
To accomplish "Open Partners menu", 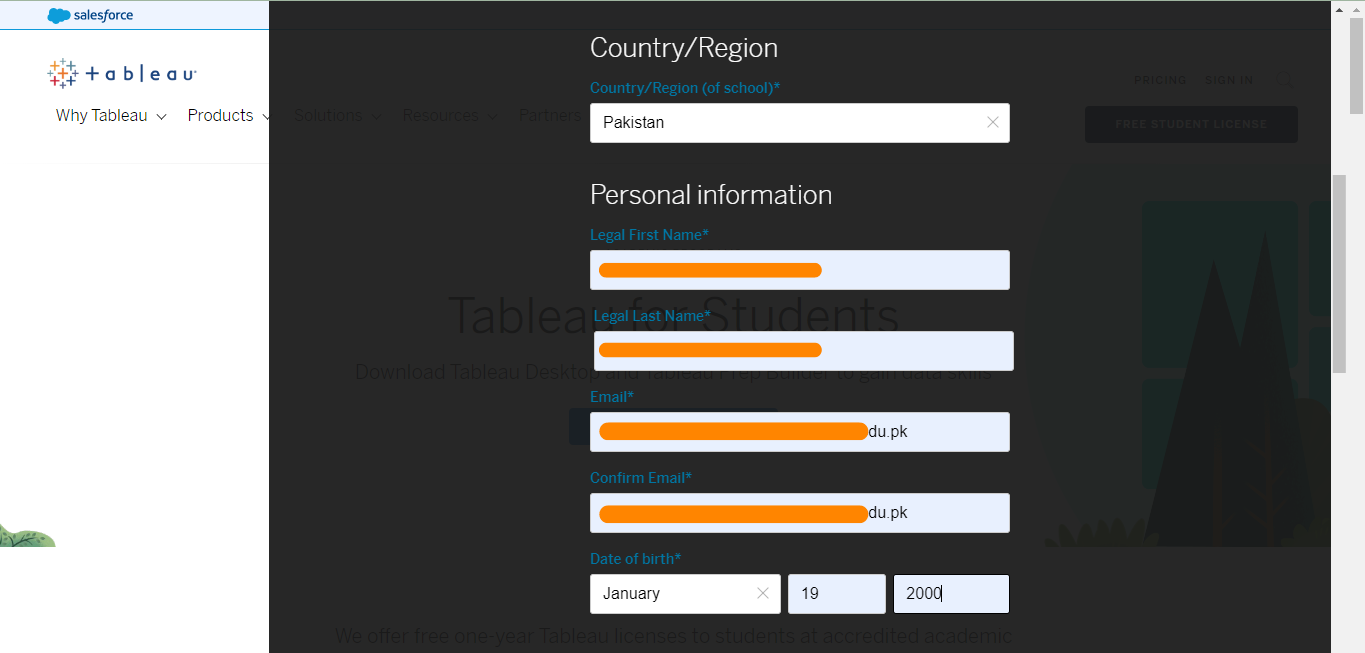I will 550,116.
